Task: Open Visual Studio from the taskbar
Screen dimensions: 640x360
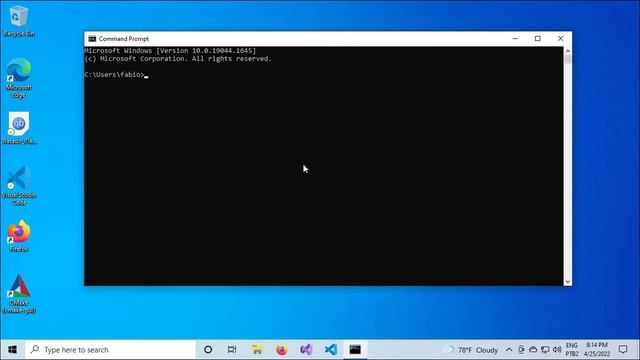Action: pos(306,350)
